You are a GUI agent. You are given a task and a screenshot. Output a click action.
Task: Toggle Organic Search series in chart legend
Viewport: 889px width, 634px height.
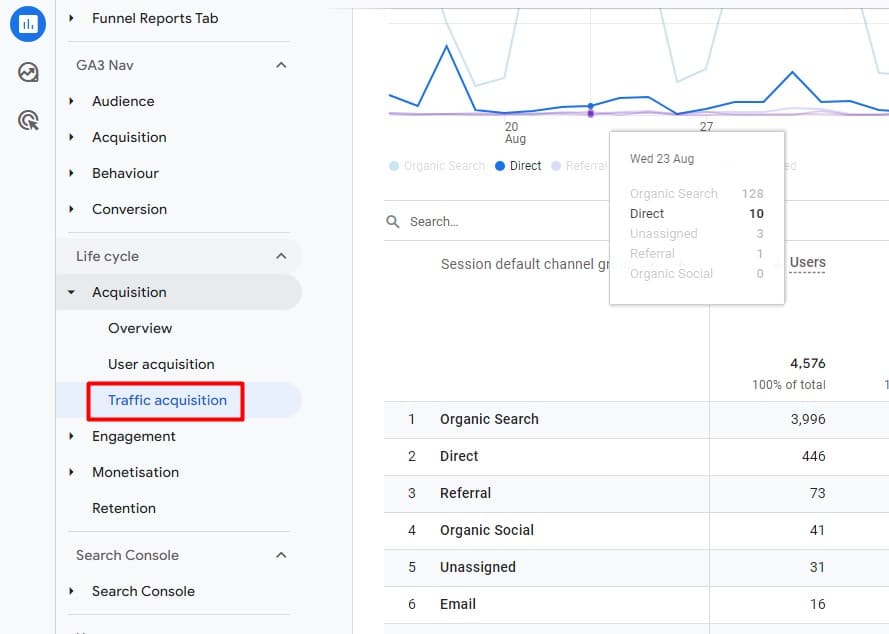(x=437, y=166)
